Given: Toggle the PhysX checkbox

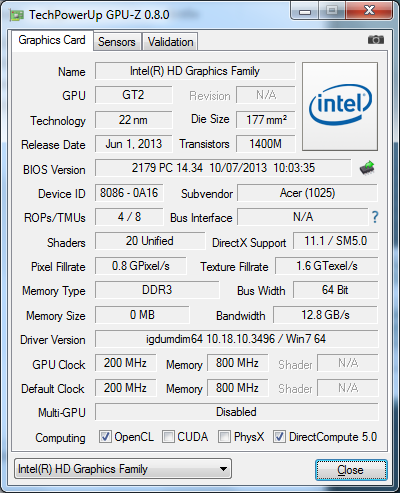Looking at the screenshot, I should click(x=224, y=436).
